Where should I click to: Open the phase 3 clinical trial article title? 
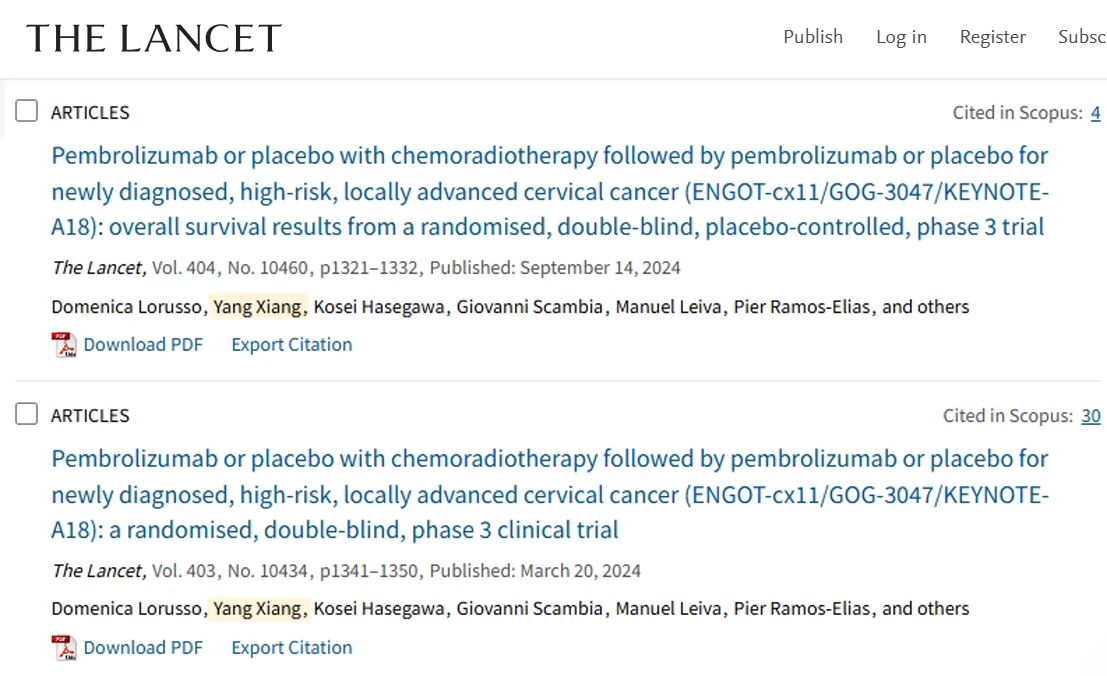[549, 494]
